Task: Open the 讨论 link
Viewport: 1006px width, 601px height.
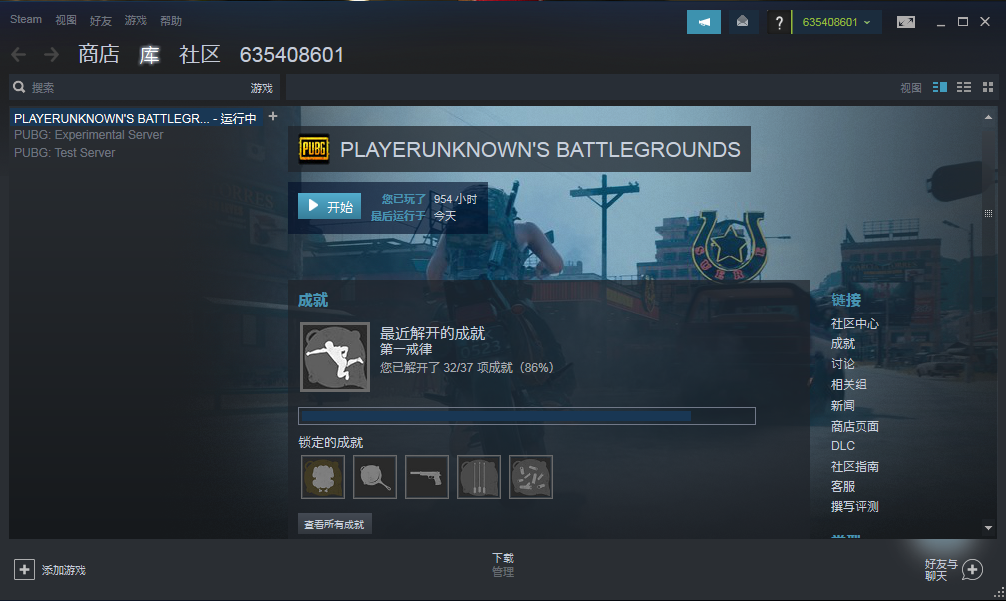Action: (843, 364)
